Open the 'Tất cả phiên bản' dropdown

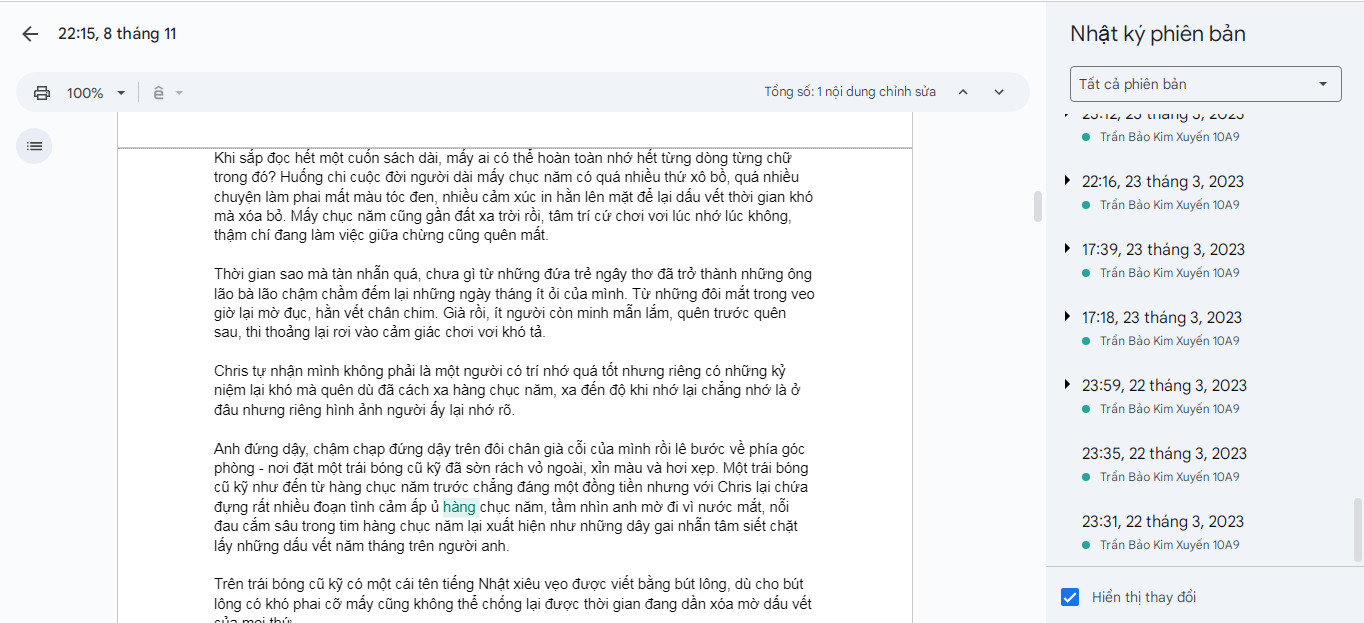(x=1205, y=84)
